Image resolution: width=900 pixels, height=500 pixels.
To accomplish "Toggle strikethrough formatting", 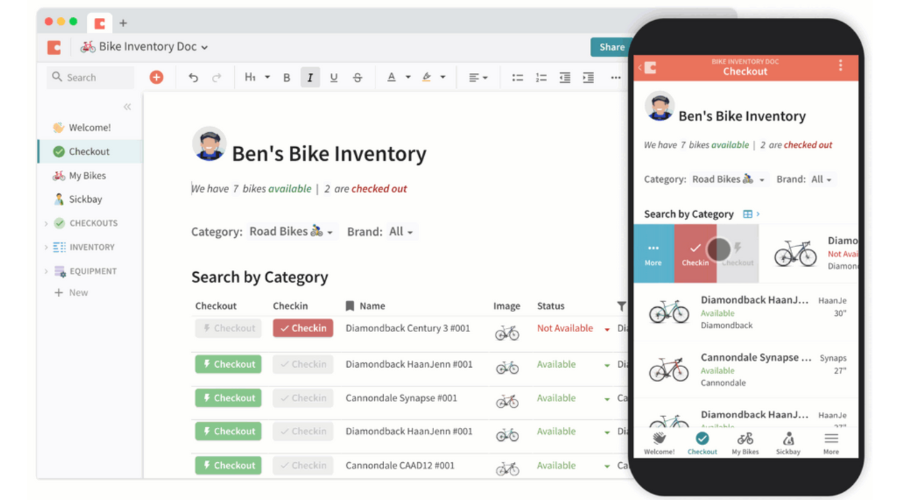I will coord(357,77).
